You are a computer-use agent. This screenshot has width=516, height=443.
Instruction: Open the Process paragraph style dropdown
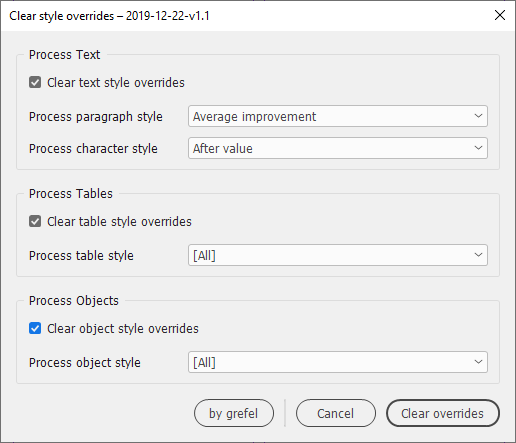click(338, 116)
